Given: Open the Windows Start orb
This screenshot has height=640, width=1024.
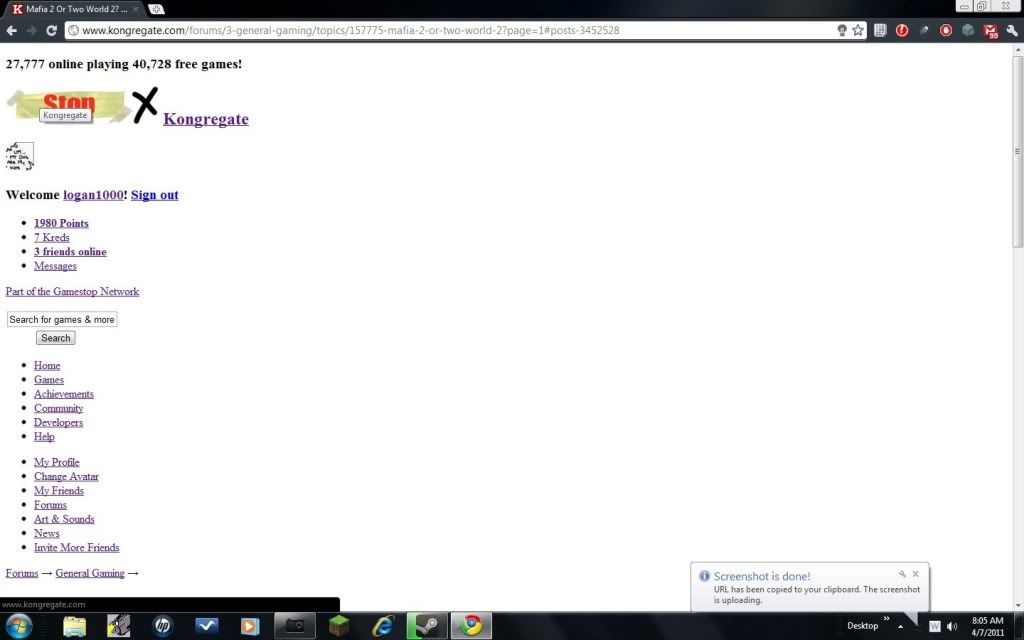Looking at the screenshot, I should (18, 626).
